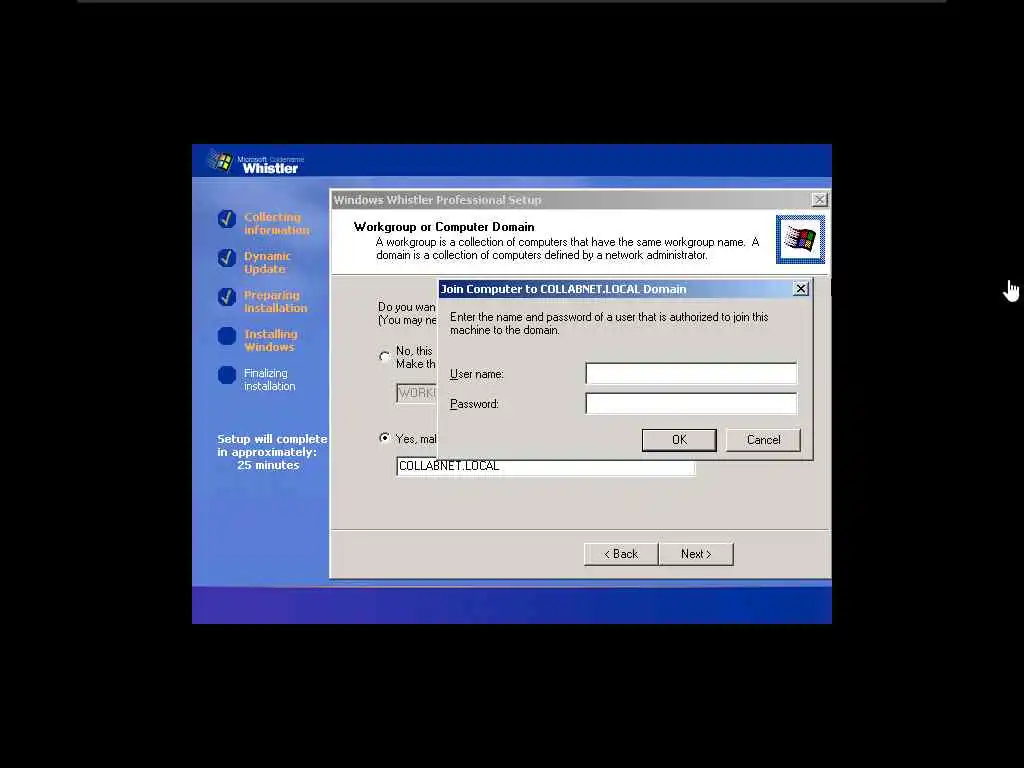Close the Join Computer to COLLABNET.LOCAL dialog
The width and height of the screenshot is (1024, 768).
pyautogui.click(x=801, y=289)
